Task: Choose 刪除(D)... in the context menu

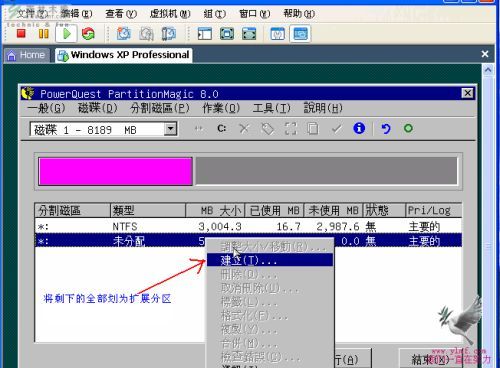Action: [270, 274]
